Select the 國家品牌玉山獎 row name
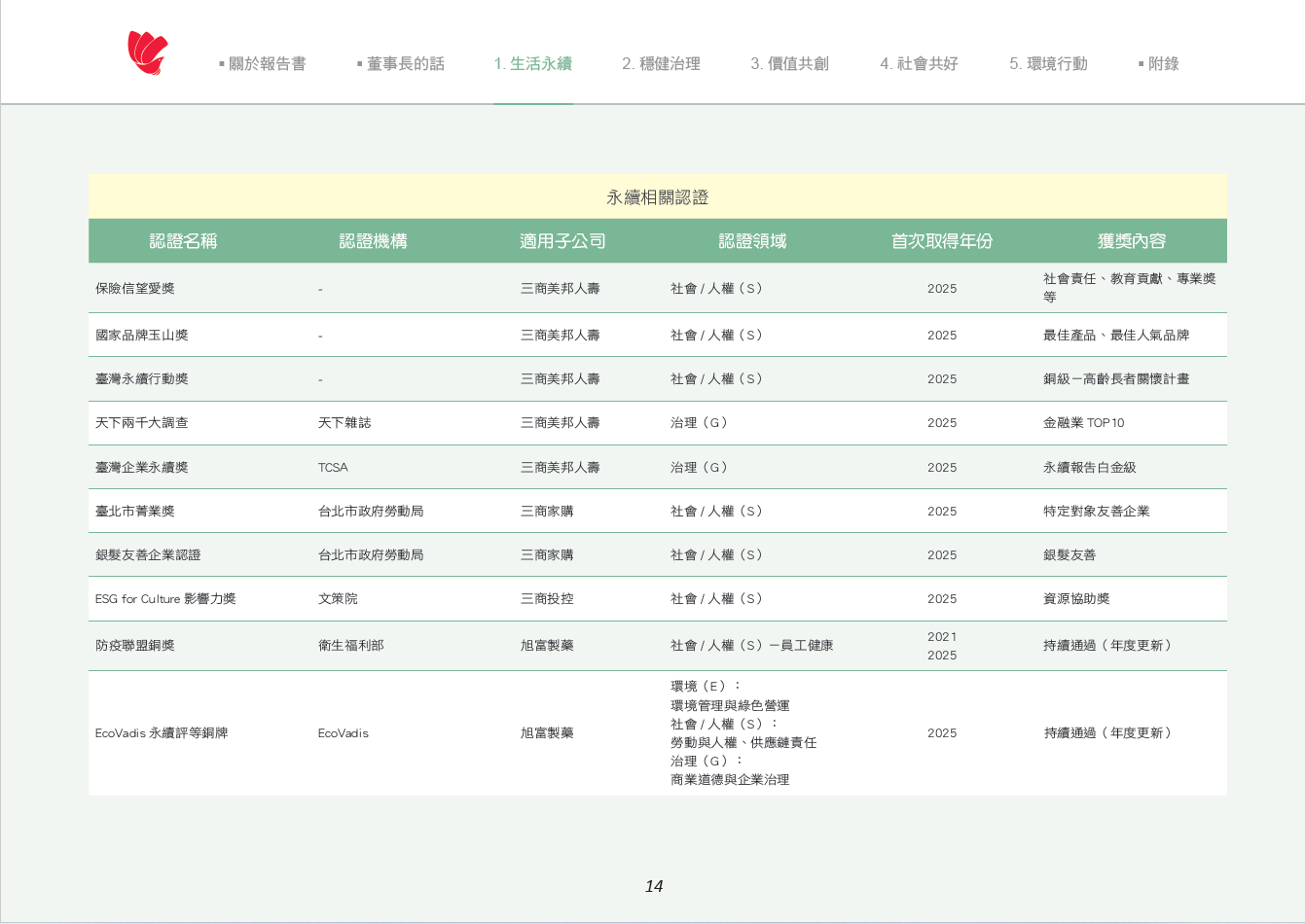This screenshot has width=1305, height=924. (142, 336)
